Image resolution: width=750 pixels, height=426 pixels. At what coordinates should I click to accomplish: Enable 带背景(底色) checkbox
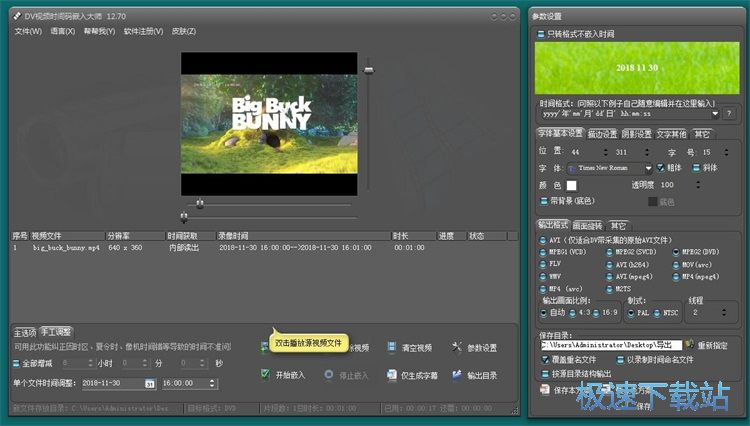pos(544,201)
